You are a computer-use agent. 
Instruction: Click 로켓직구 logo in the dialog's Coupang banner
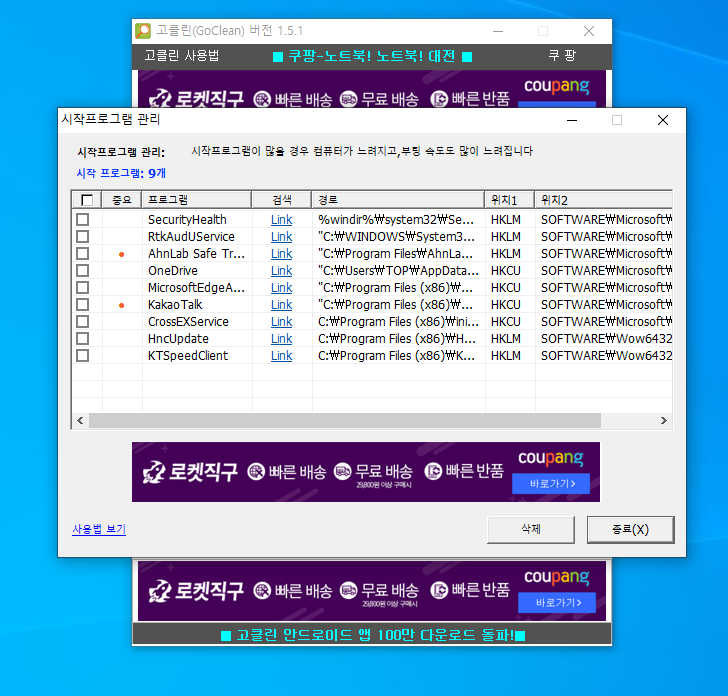[x=190, y=472]
